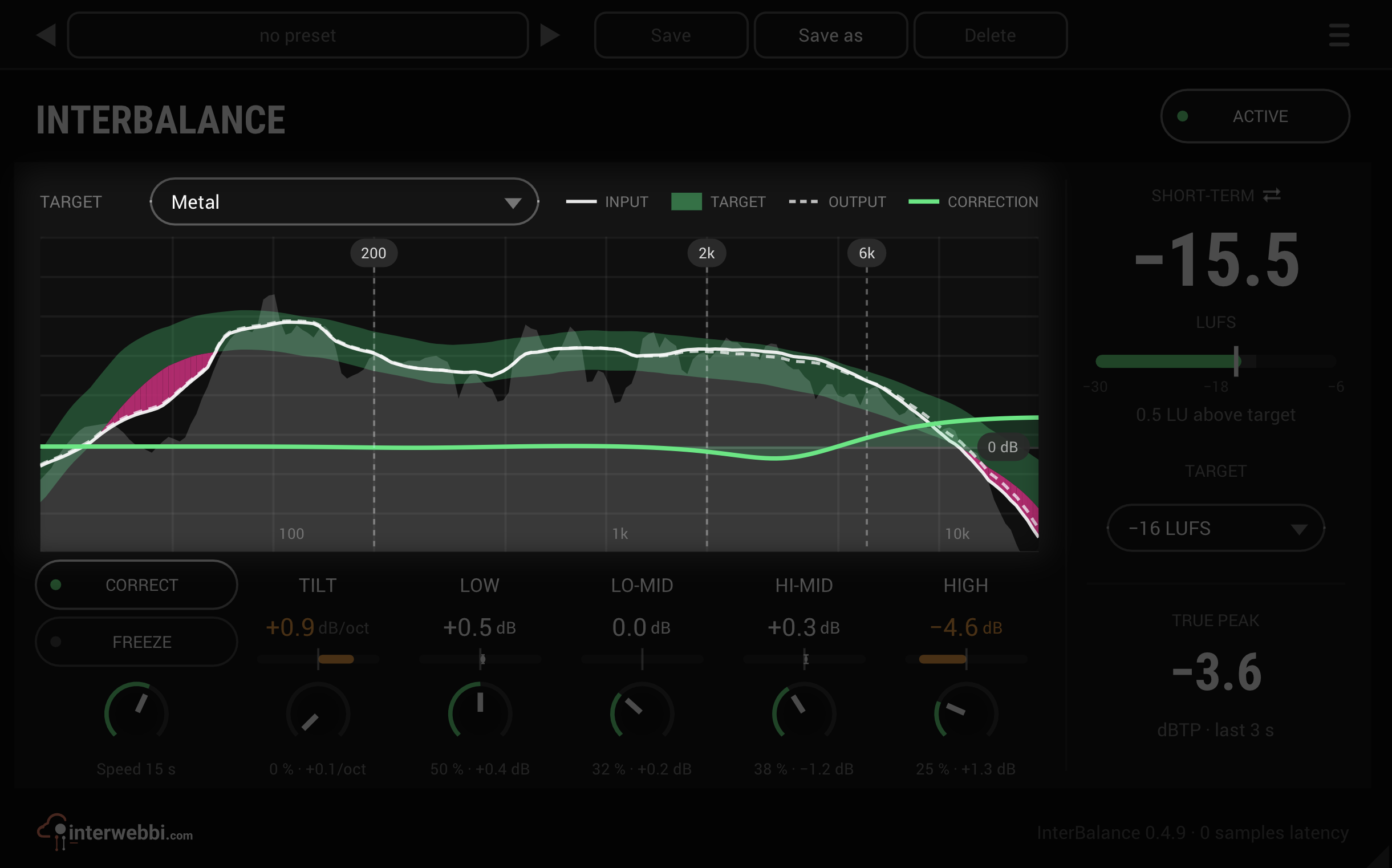Open the -16 LUFS target dropdown

click(x=1216, y=528)
